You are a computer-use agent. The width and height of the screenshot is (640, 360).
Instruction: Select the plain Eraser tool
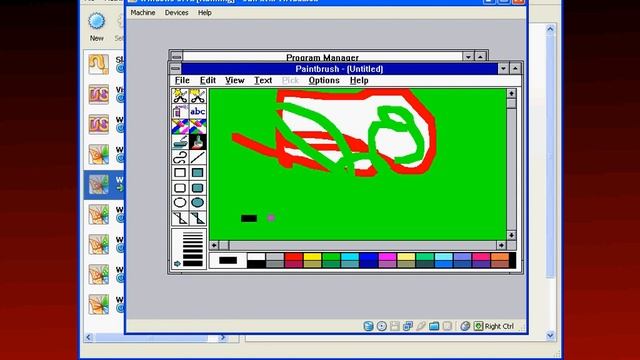[198, 127]
